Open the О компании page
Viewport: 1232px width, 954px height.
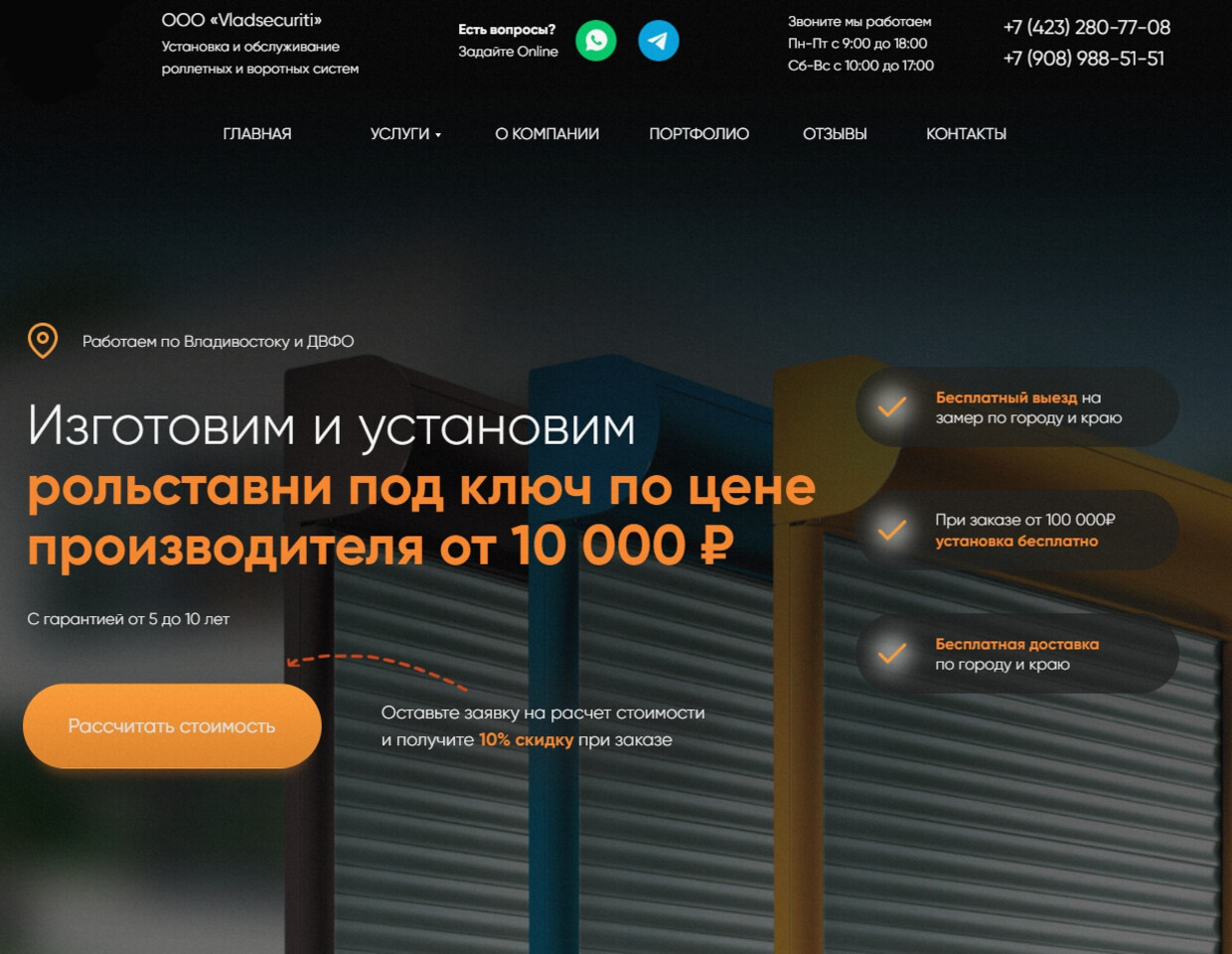pos(546,134)
